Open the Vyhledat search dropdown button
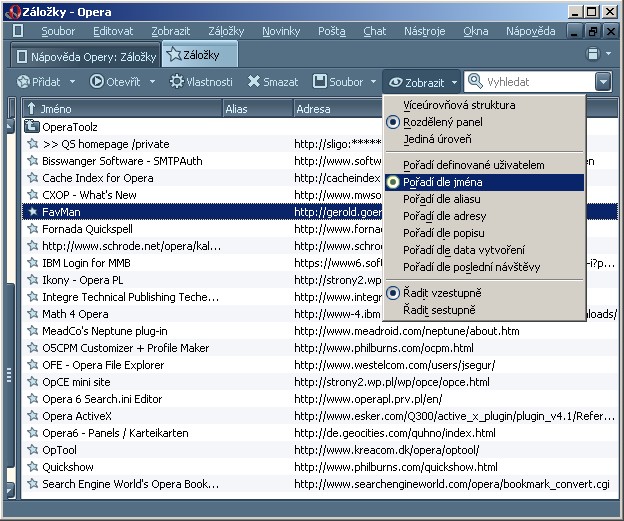The width and height of the screenshot is (624, 521). pyautogui.click(x=603, y=82)
